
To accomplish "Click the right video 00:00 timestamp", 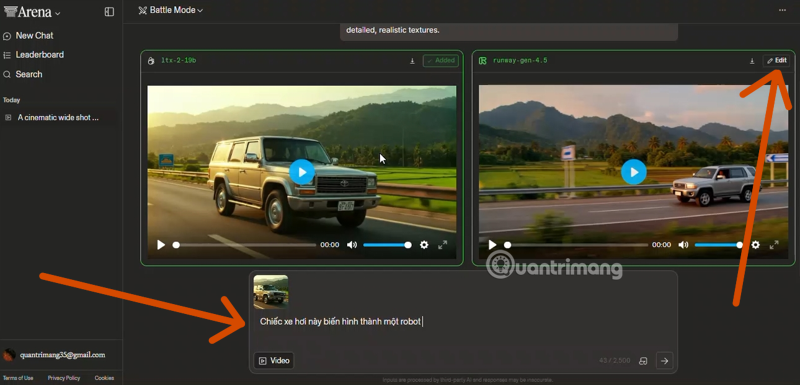I will [x=661, y=245].
